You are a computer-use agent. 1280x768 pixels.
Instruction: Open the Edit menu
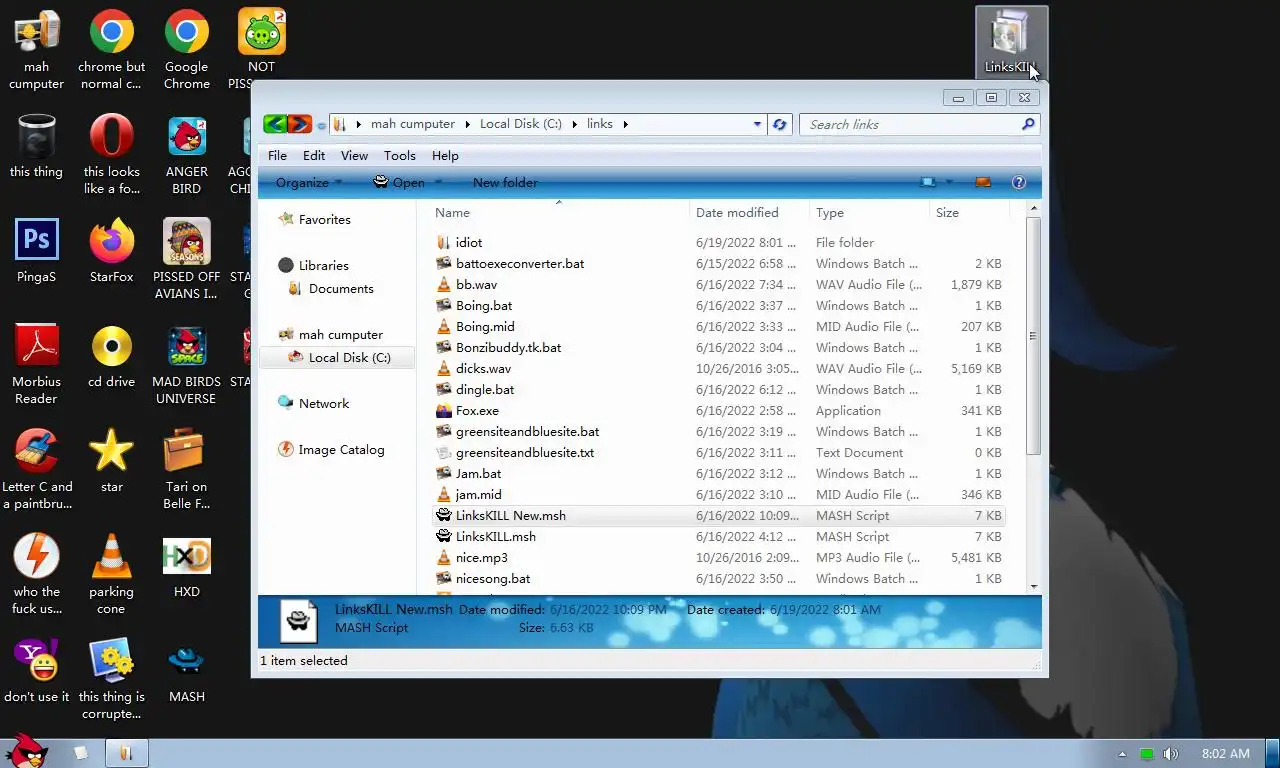314,155
